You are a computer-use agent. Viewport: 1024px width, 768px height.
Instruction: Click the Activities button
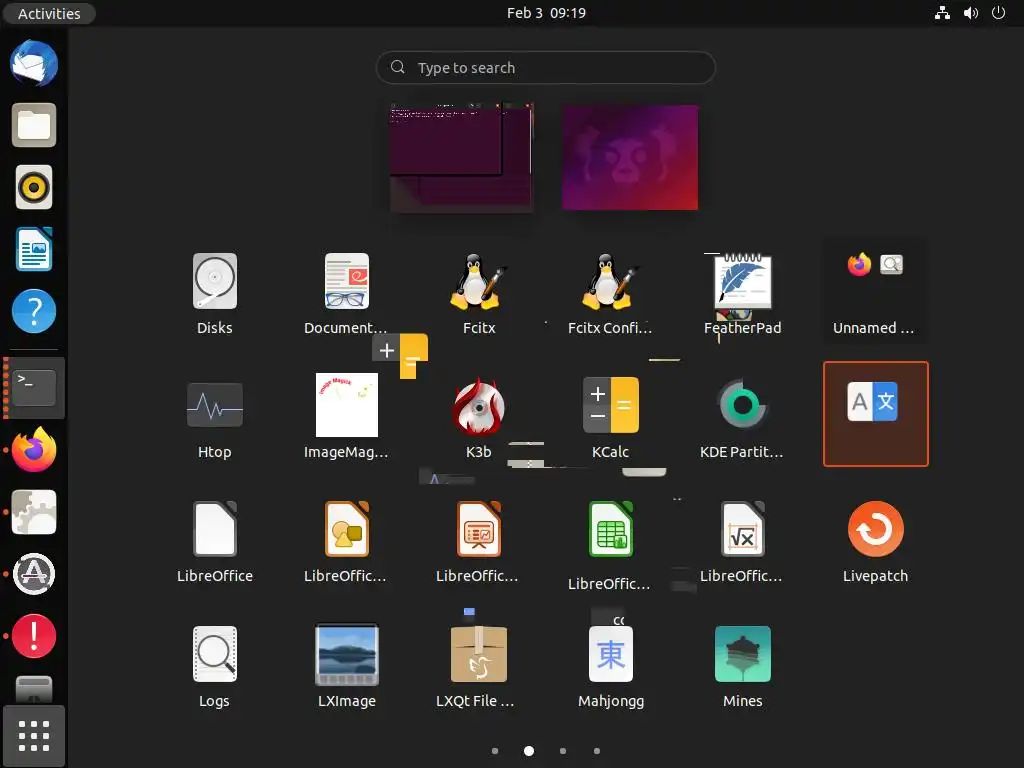pos(49,13)
